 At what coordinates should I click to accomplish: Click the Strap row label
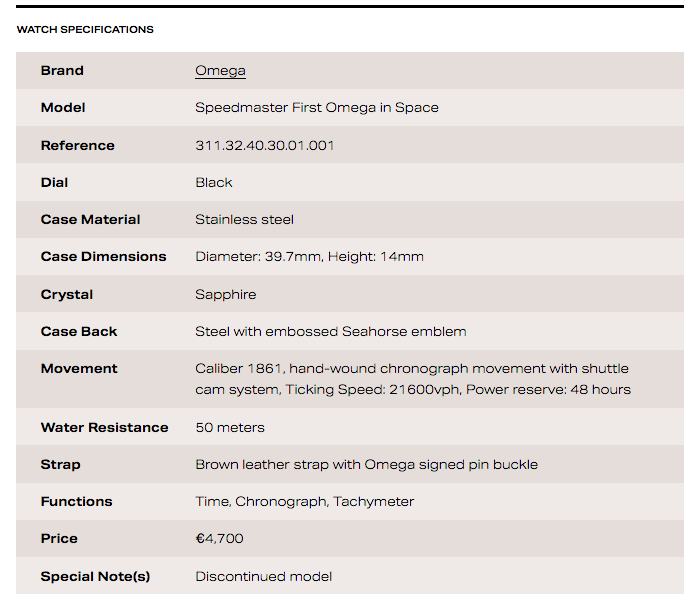(60, 465)
